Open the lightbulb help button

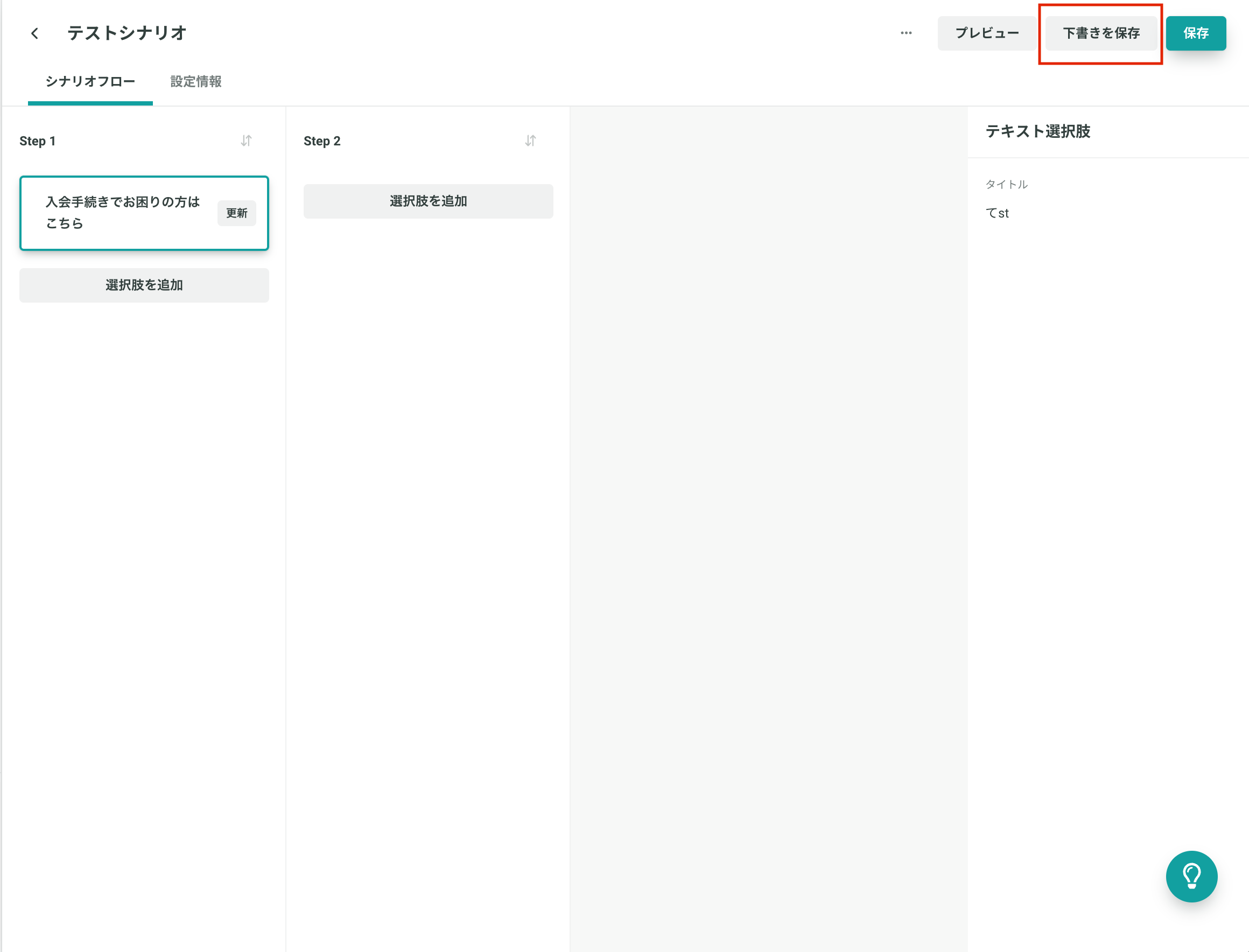[1191, 876]
